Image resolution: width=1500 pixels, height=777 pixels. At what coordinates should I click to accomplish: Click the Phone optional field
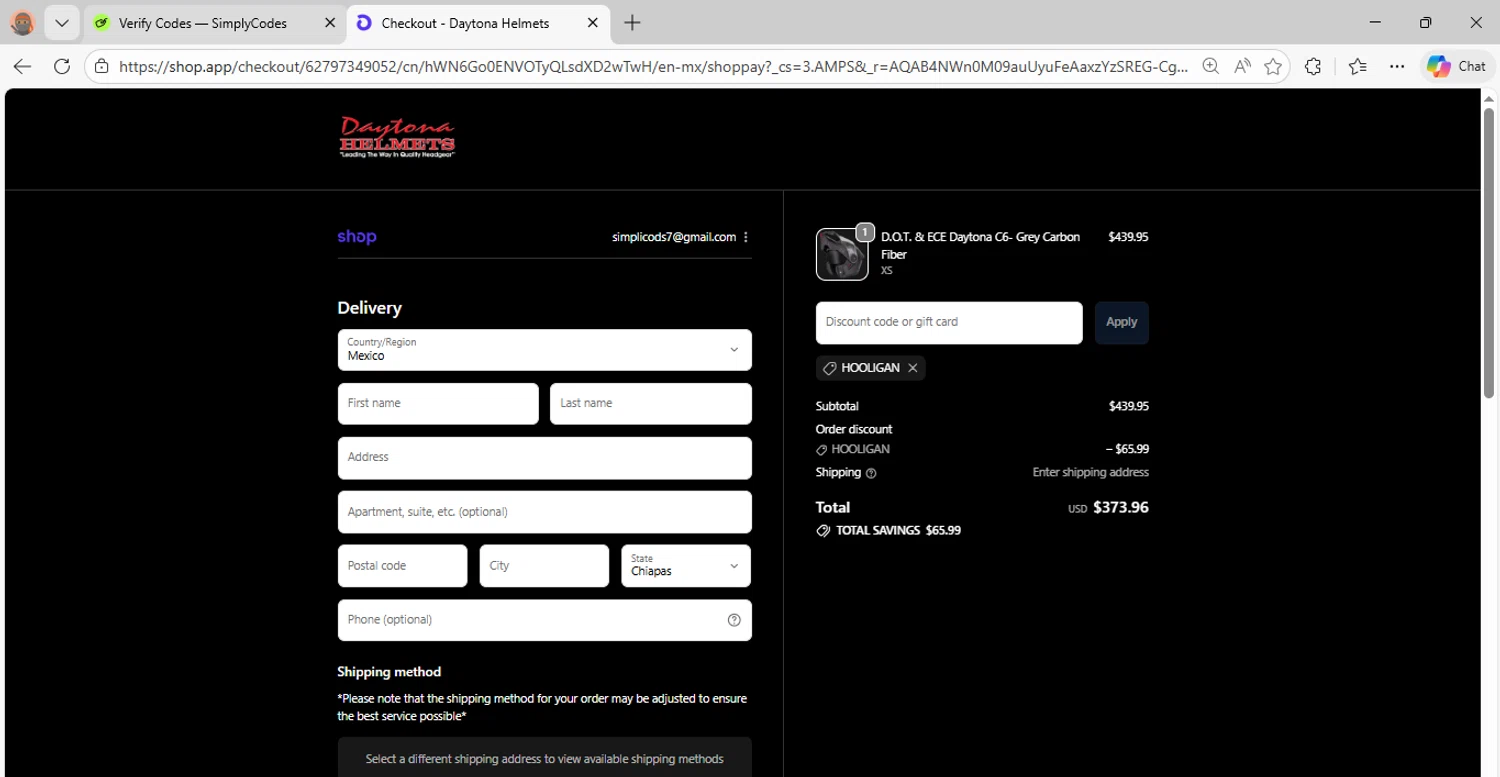pos(544,620)
